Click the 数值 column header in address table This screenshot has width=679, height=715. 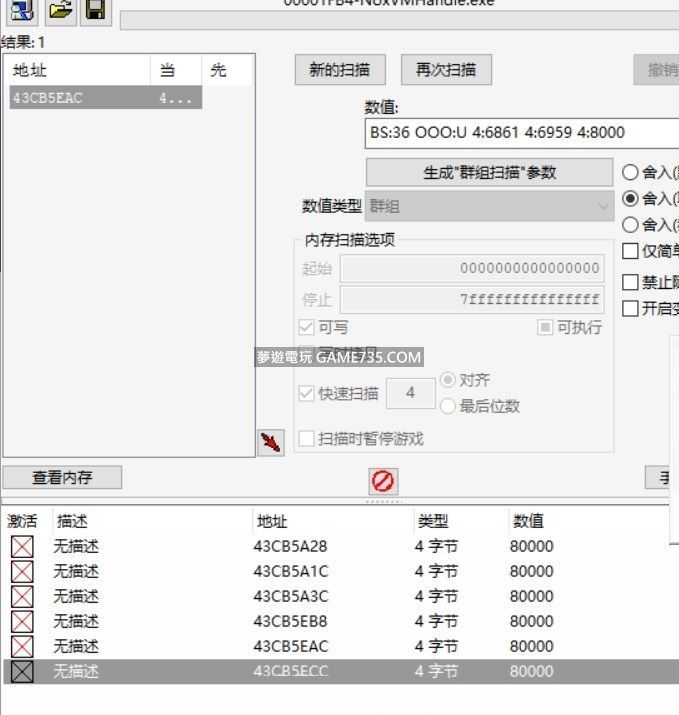[x=529, y=521]
